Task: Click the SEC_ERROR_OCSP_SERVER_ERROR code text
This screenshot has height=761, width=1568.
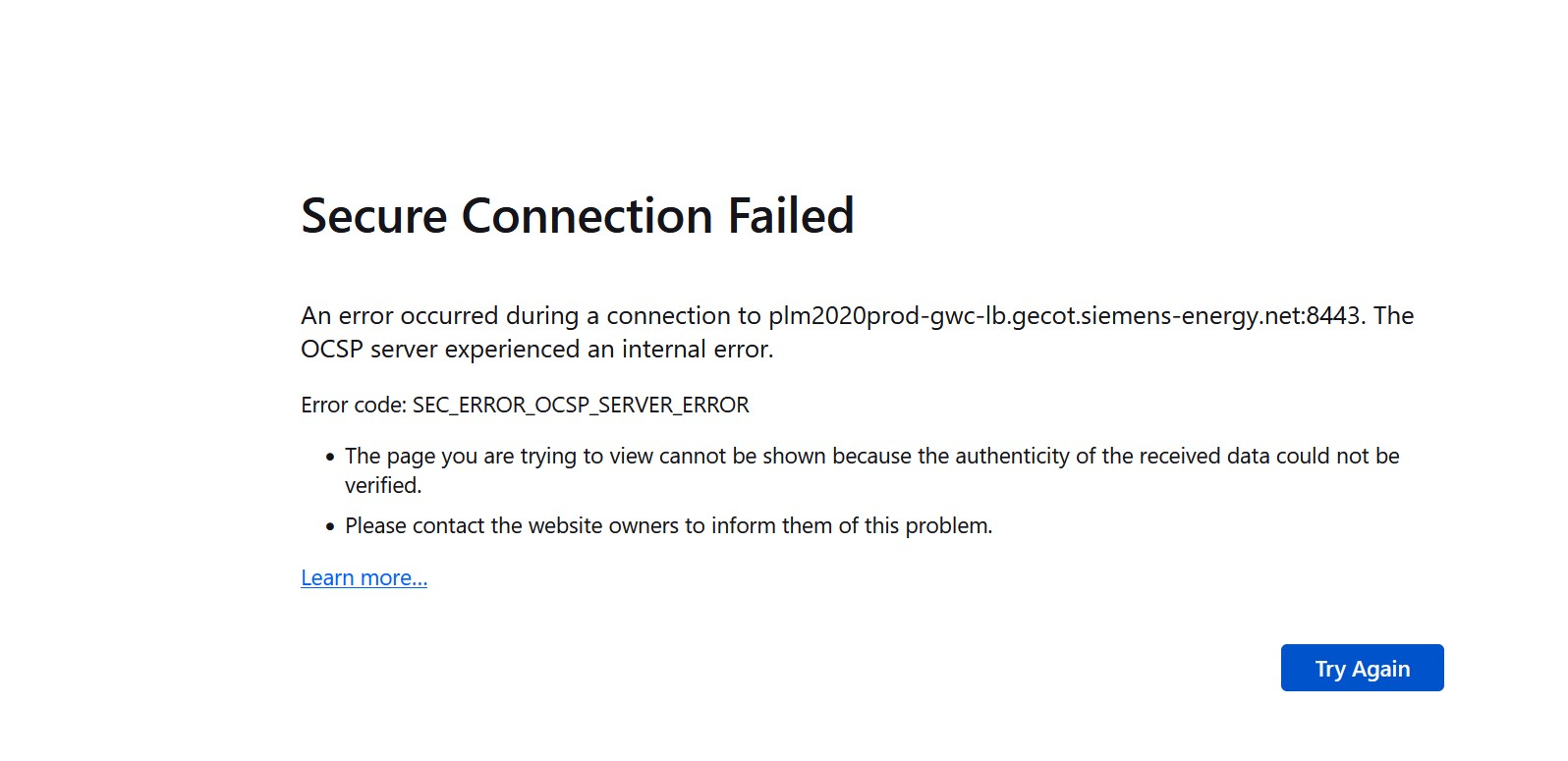Action: (581, 406)
